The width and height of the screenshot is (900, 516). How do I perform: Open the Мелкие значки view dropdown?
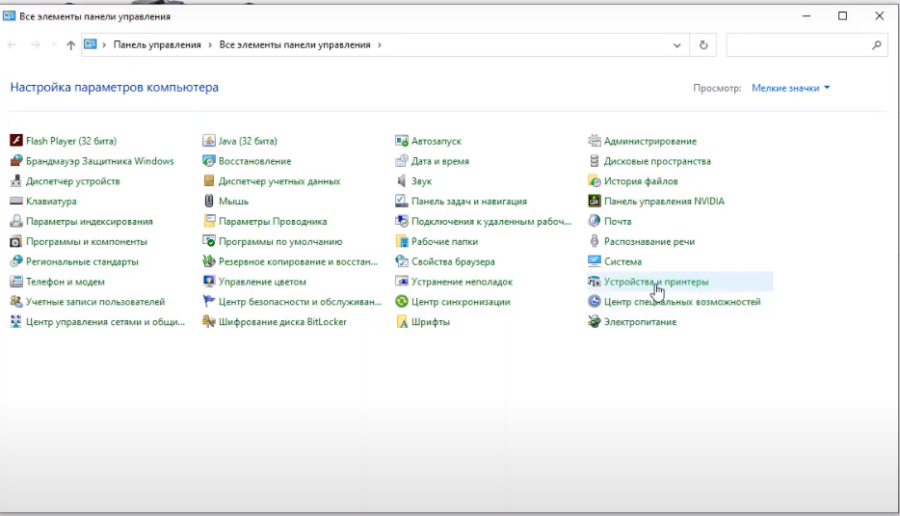pos(790,88)
